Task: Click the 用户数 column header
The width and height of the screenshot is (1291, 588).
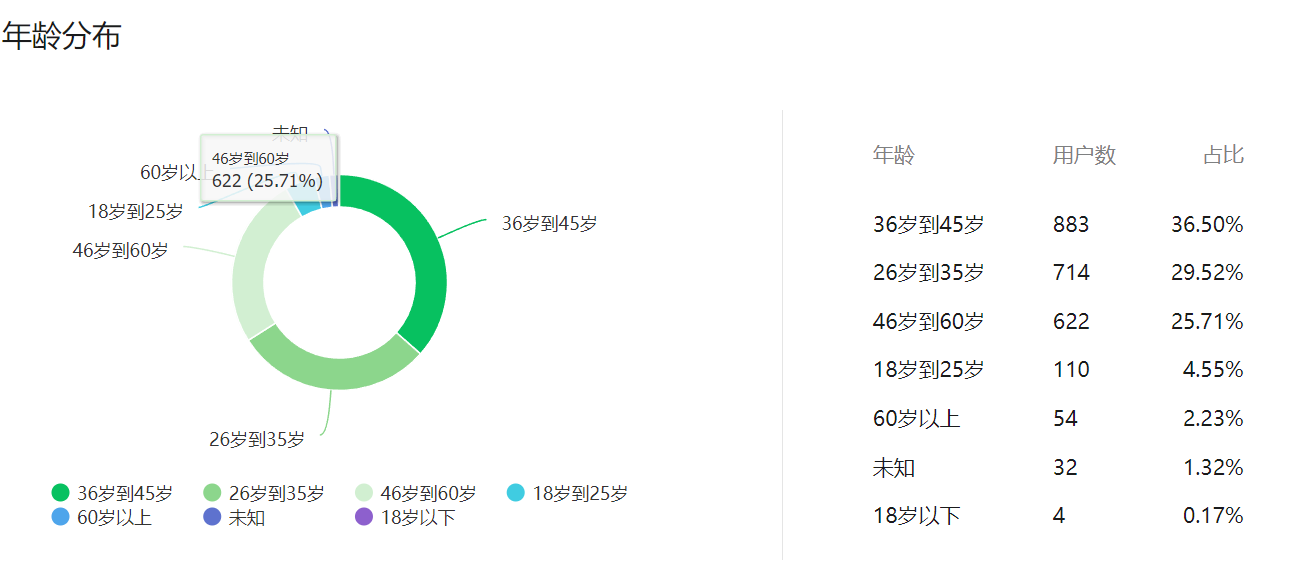Action: point(1084,155)
